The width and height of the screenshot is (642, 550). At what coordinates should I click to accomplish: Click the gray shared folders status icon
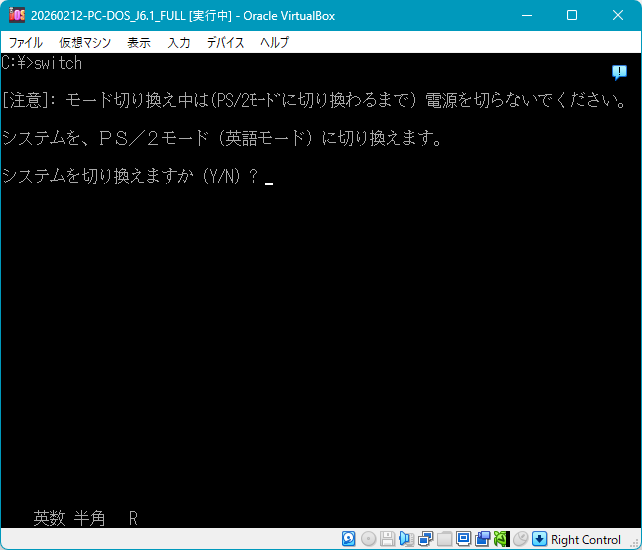tap(444, 539)
